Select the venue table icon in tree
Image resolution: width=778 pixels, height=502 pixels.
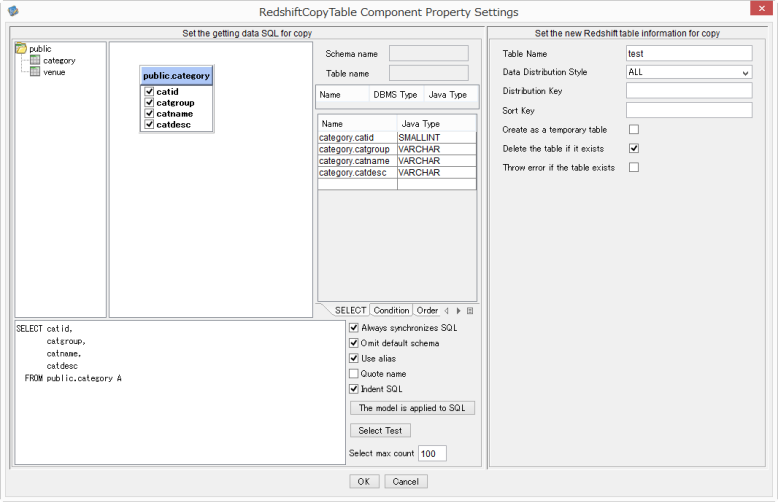pos(35,71)
